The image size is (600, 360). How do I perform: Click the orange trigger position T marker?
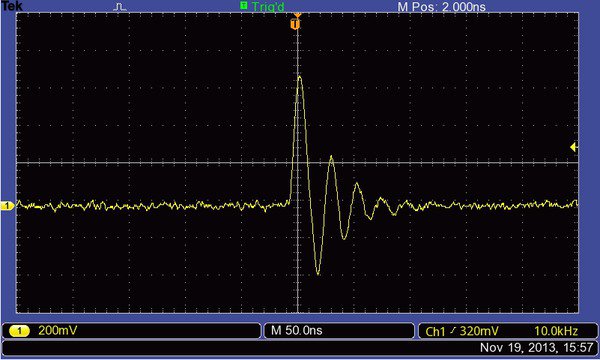[295, 24]
